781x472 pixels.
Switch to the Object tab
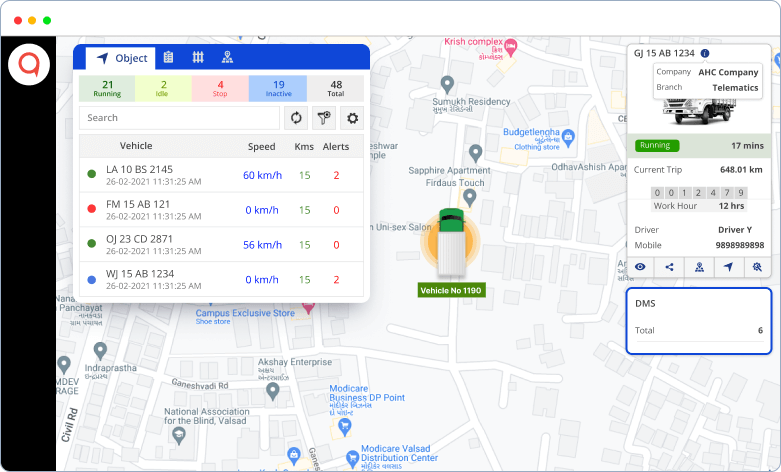(121, 58)
